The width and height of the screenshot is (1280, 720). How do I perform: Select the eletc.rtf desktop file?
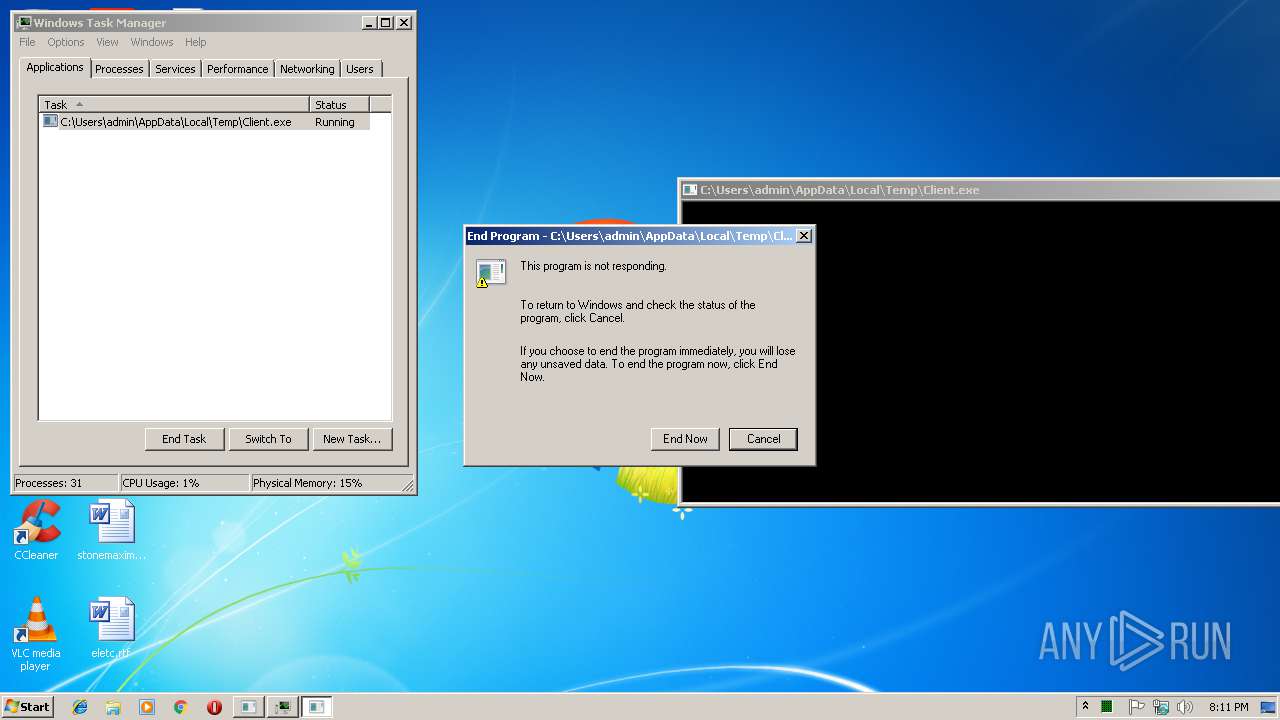coord(111,628)
